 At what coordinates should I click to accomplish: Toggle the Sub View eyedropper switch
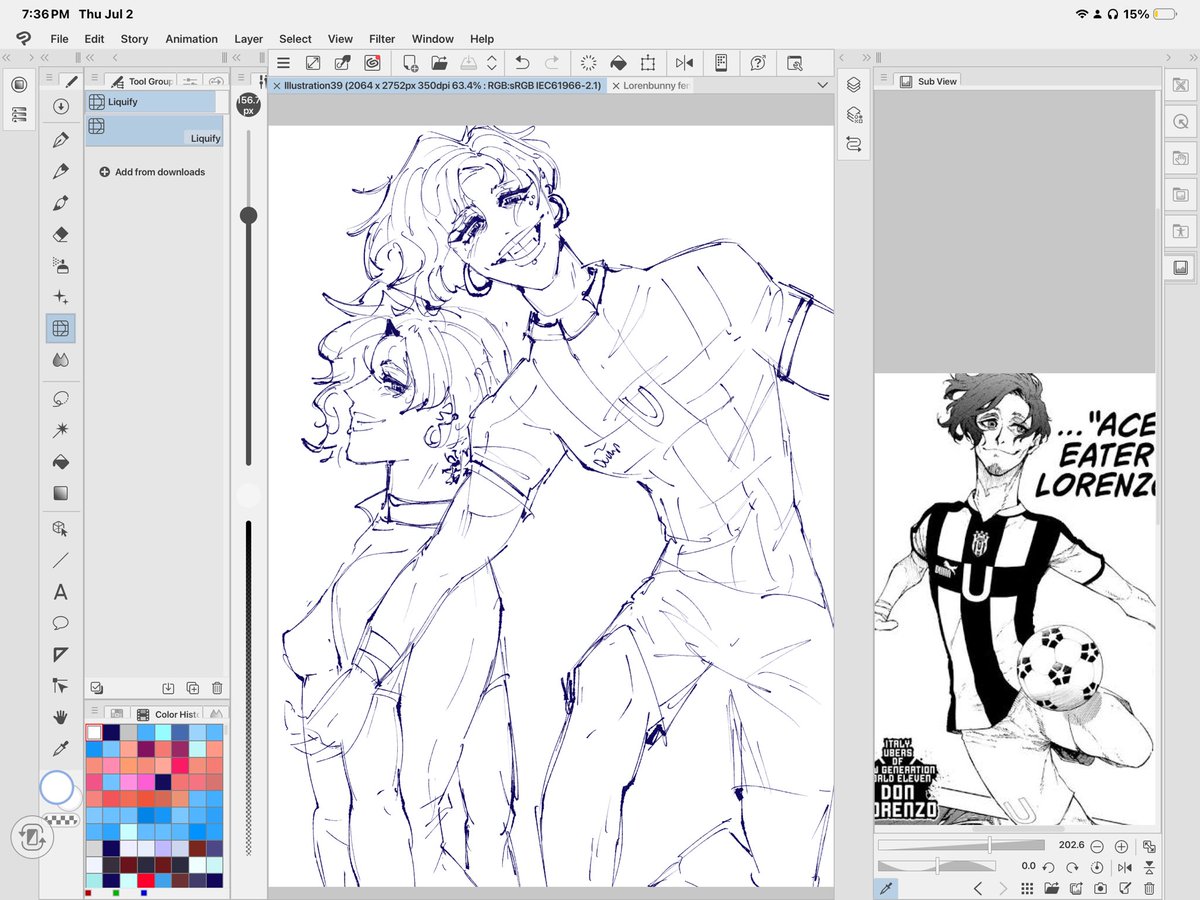click(x=886, y=888)
